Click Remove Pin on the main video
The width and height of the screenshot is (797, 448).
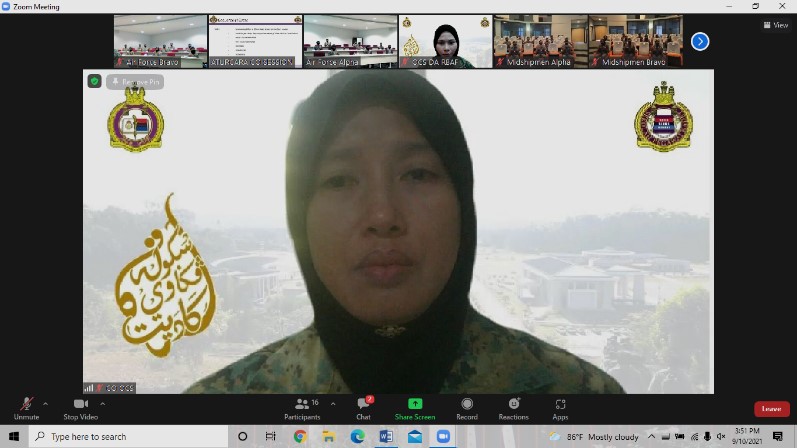click(135, 82)
